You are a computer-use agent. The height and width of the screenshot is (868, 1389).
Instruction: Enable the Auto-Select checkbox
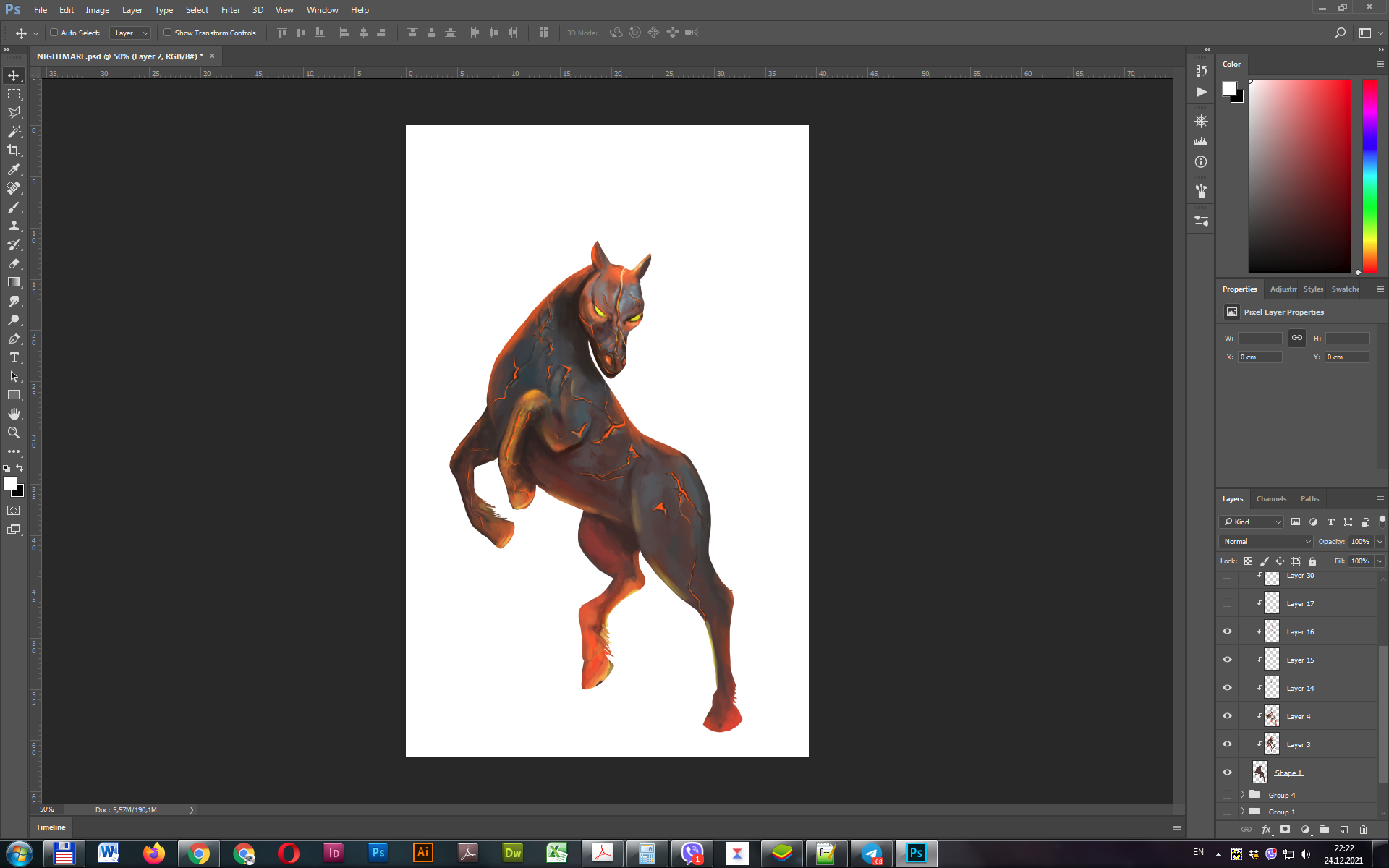click(54, 33)
